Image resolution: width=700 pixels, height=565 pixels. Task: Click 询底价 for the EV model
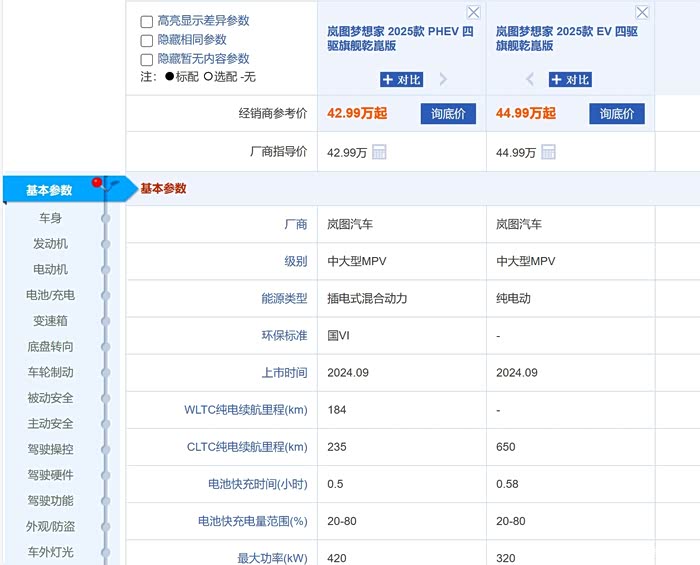617,114
